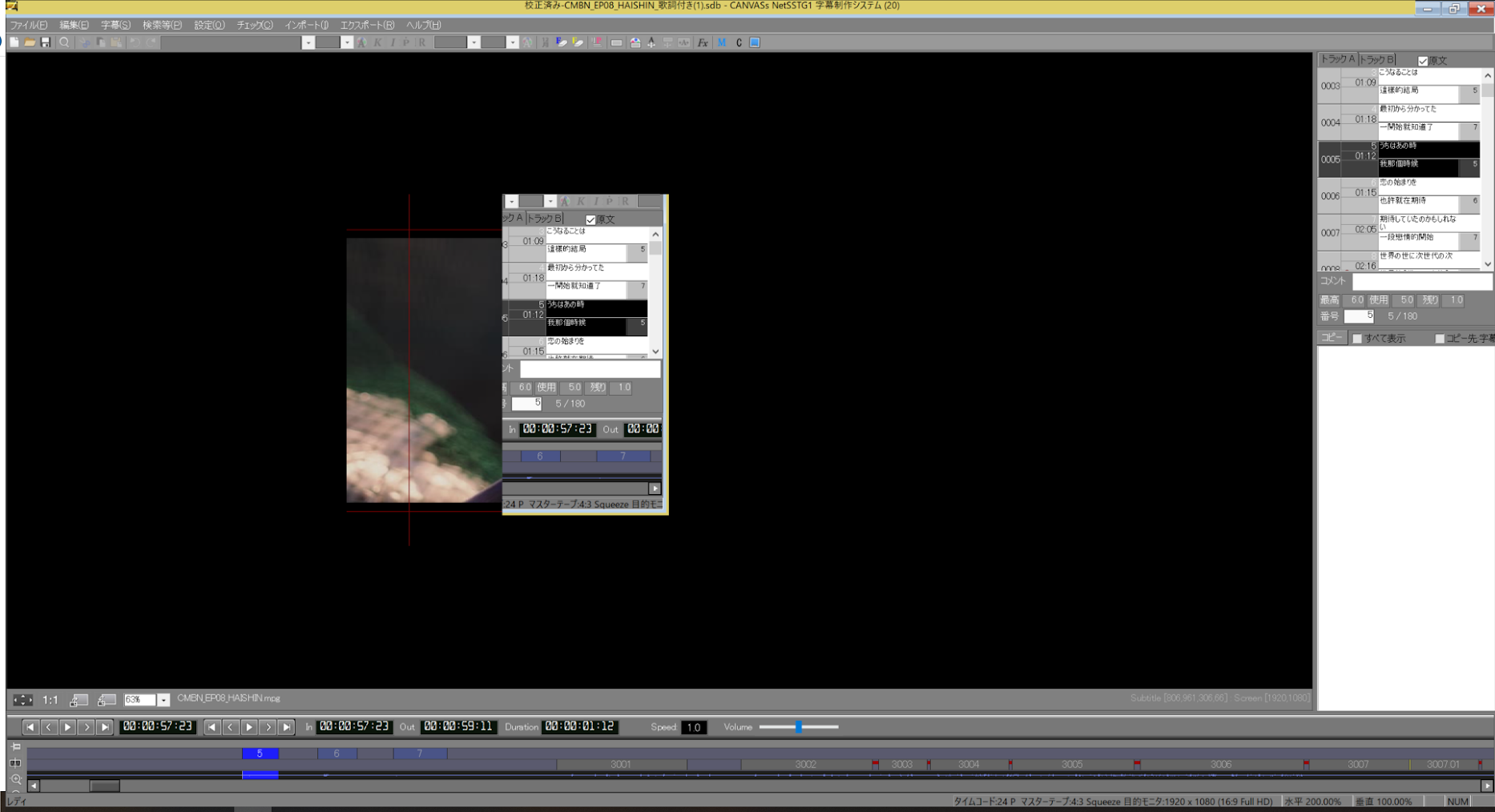This screenshot has width=1495, height=812.
Task: Open the small size dropdown beside font box
Action: pyautogui.click(x=347, y=42)
